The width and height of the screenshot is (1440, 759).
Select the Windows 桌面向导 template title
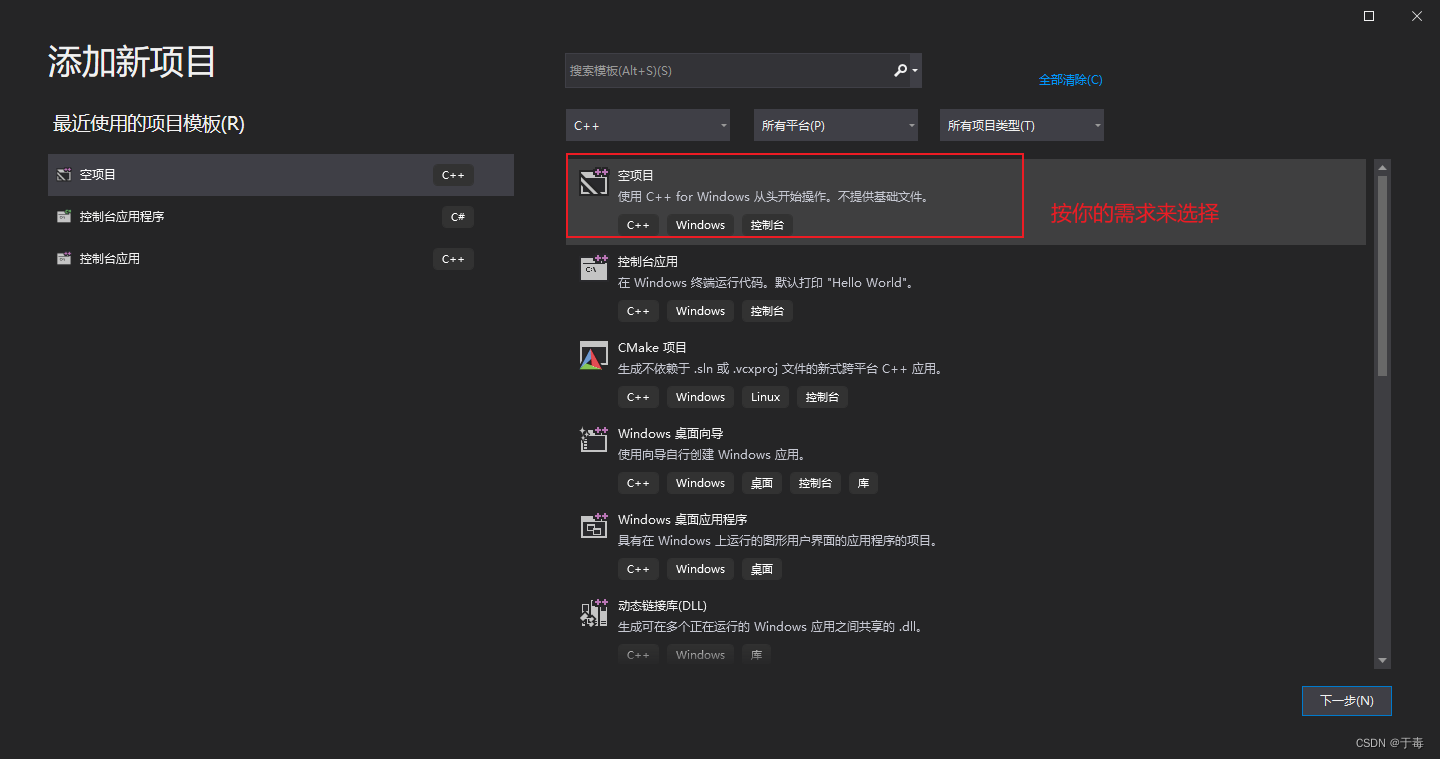click(670, 433)
